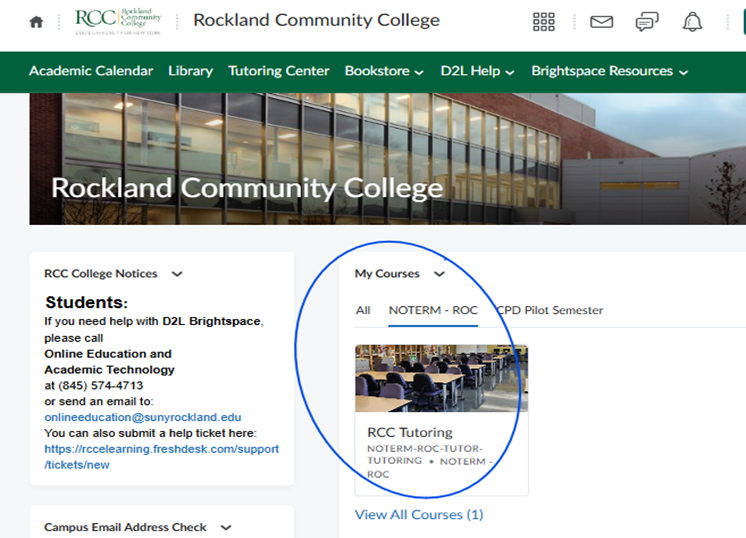The width and height of the screenshot is (746, 538).
Task: Select the CPD Pilot Semester tab
Action: click(550, 311)
